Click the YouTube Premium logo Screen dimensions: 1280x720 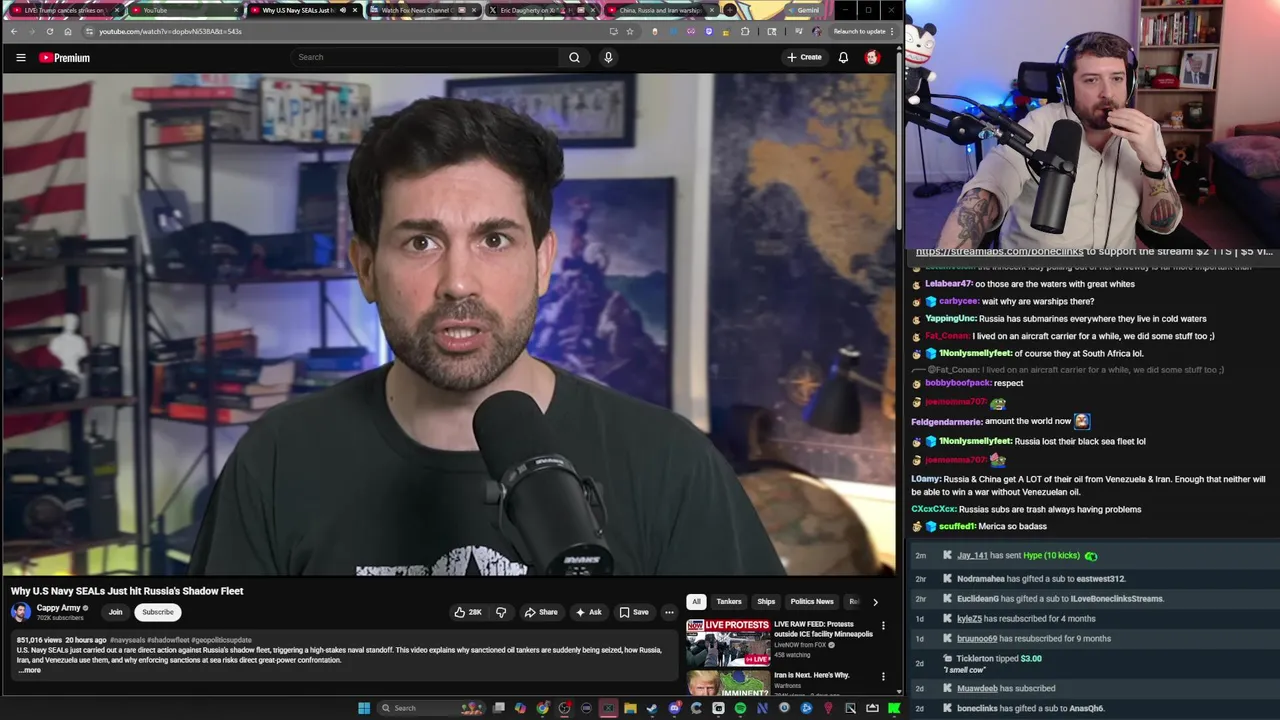64,58
